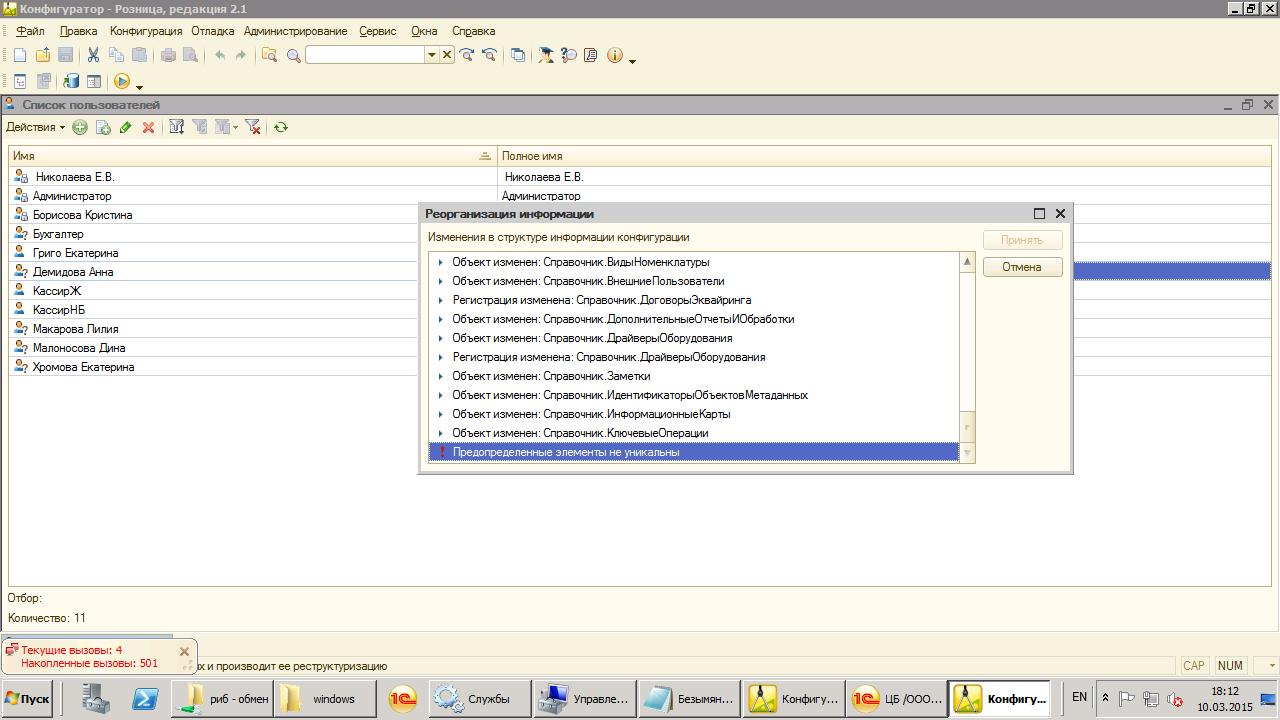1280x720 pixels.
Task: Click the Cut scissors icon in toolbar
Action: point(93,55)
